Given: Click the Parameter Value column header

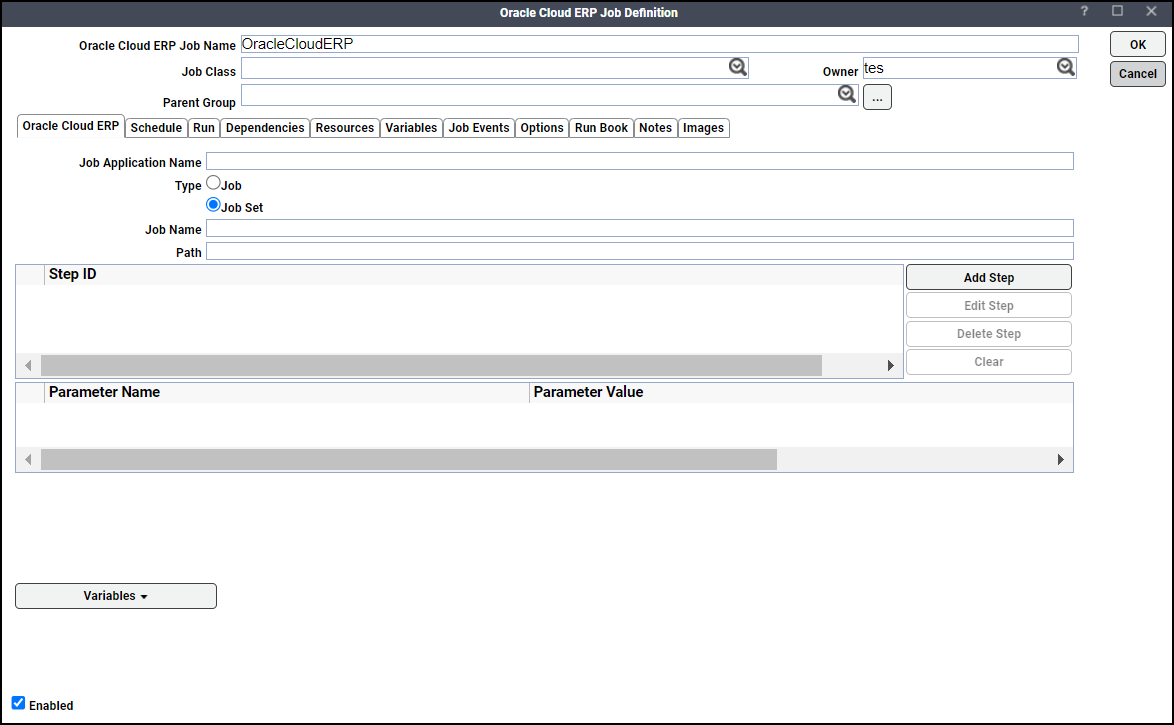Looking at the screenshot, I should click(801, 392).
